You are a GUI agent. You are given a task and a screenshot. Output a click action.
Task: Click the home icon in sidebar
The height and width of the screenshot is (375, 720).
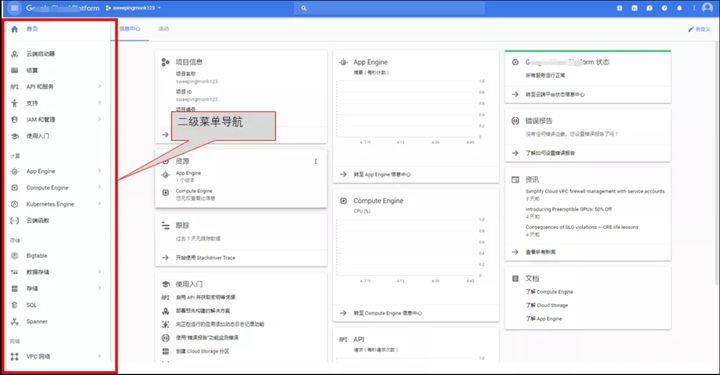tap(14, 29)
